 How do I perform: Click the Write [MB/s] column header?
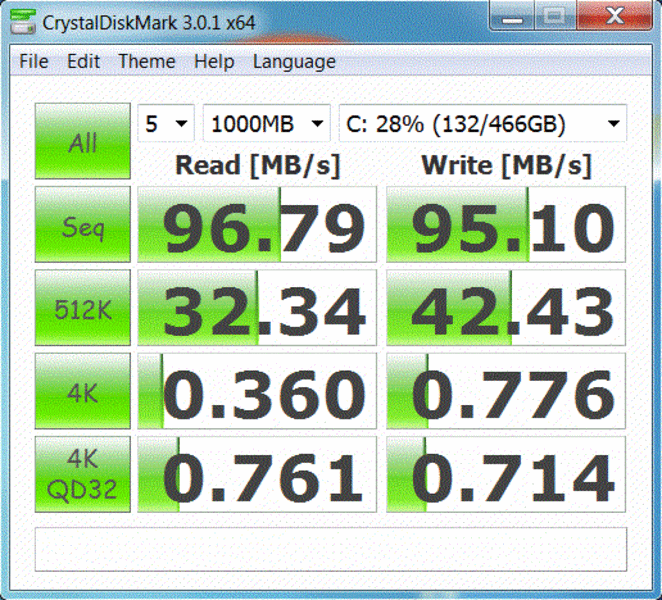pyautogui.click(x=506, y=165)
